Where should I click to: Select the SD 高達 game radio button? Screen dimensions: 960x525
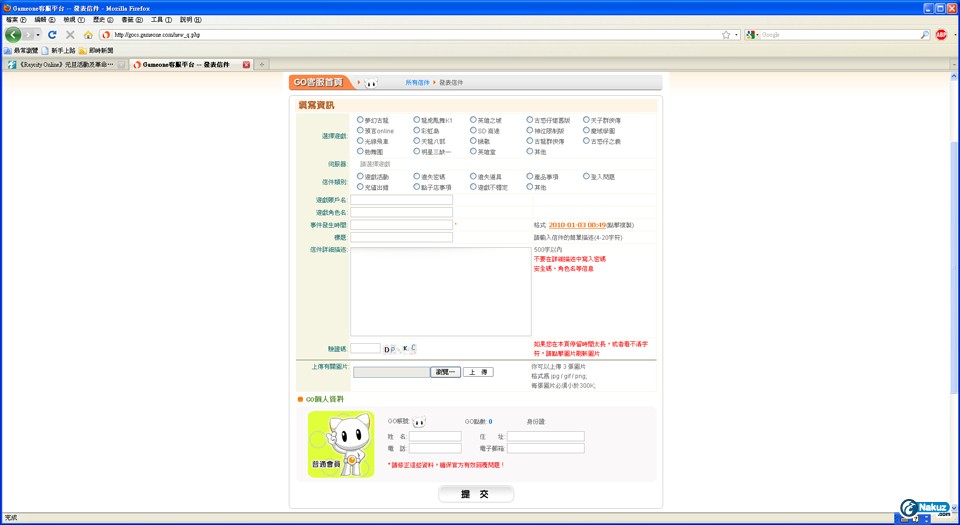(x=473, y=130)
